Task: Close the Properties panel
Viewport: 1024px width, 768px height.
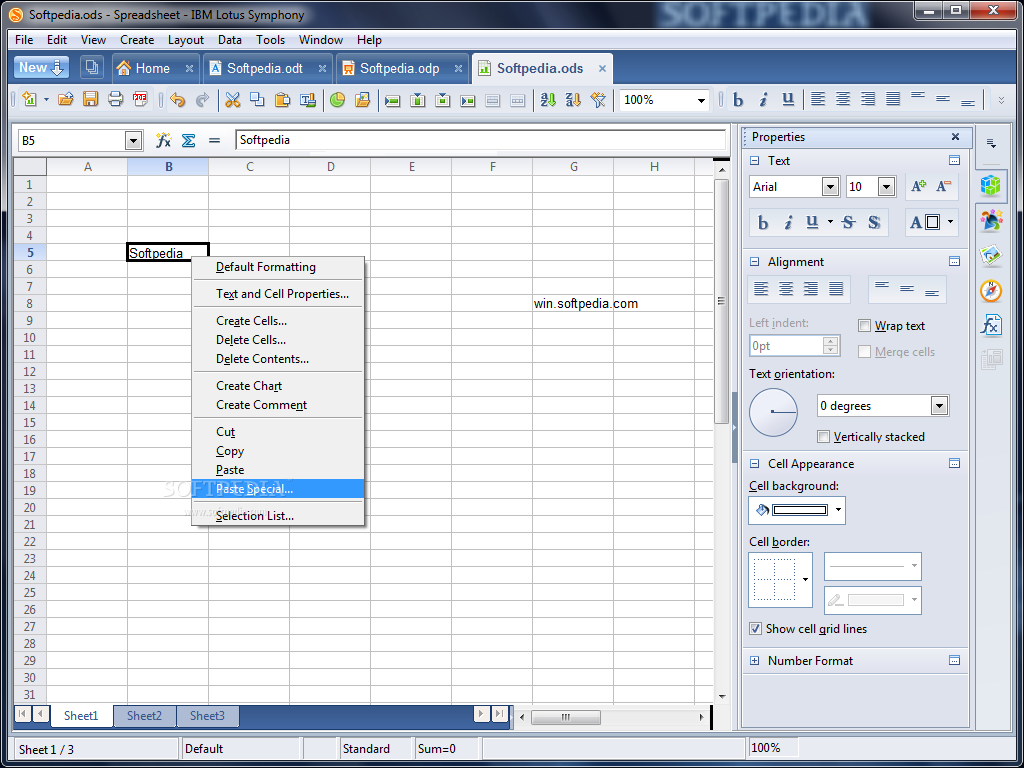Action: point(955,136)
